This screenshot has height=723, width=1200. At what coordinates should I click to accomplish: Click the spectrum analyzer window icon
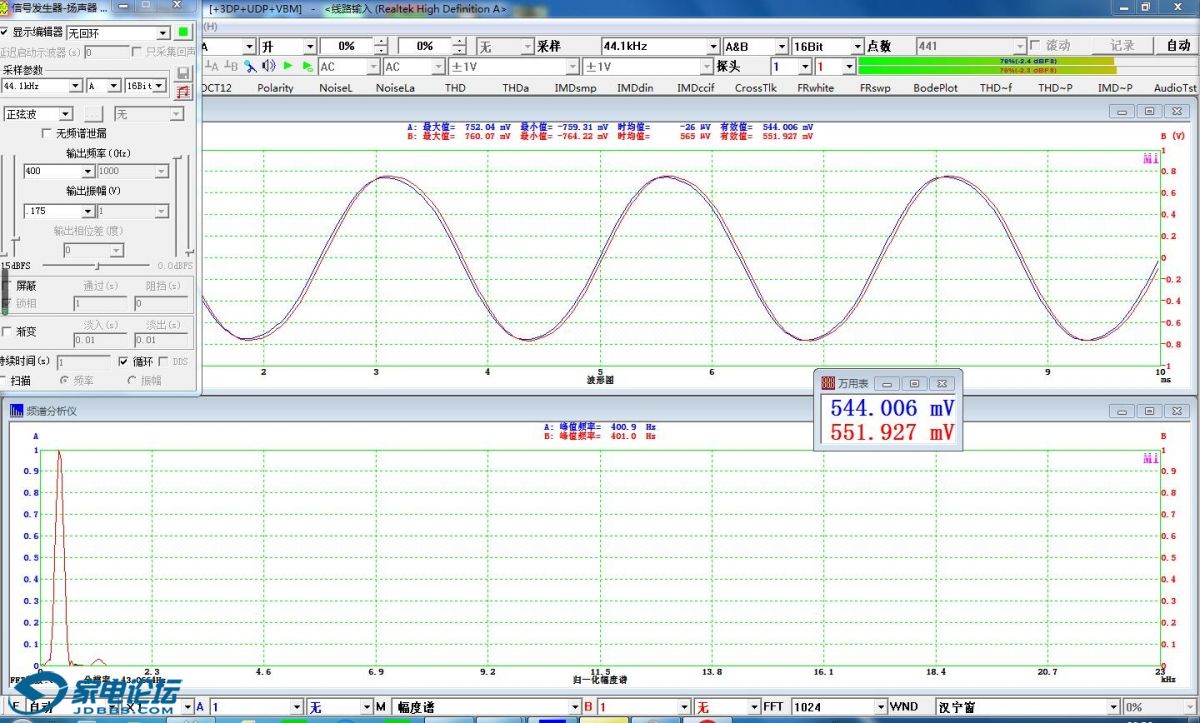[x=17, y=410]
